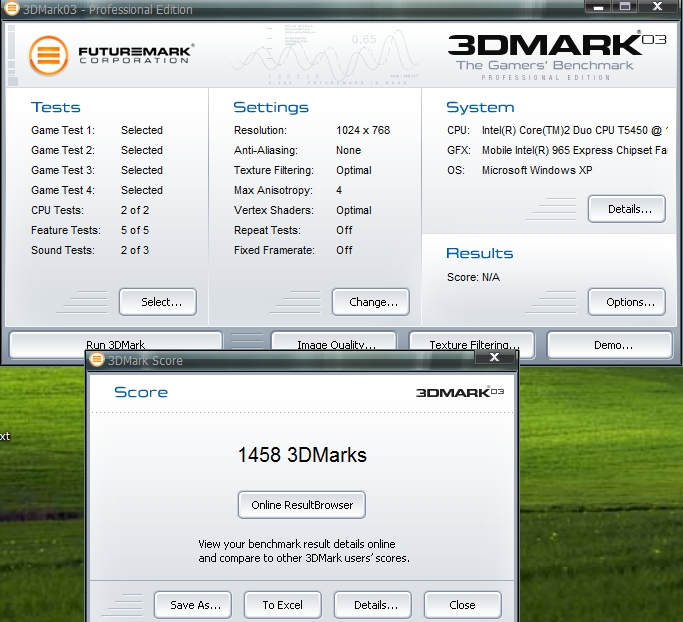The image size is (683, 622).
Task: Open the Change... settings button
Action: [371, 302]
